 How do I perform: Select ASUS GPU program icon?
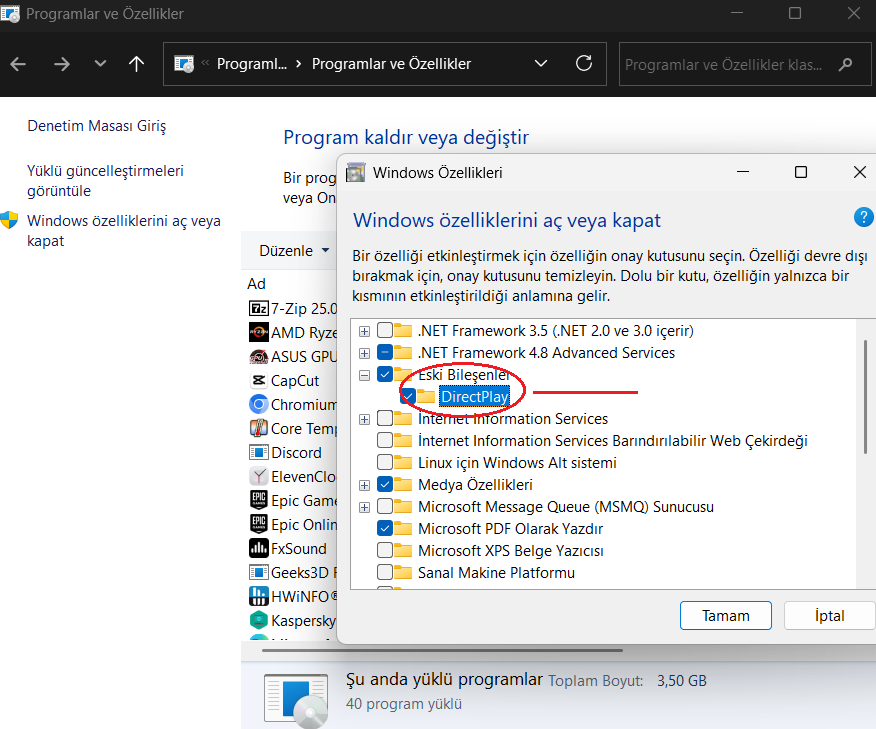[258, 356]
